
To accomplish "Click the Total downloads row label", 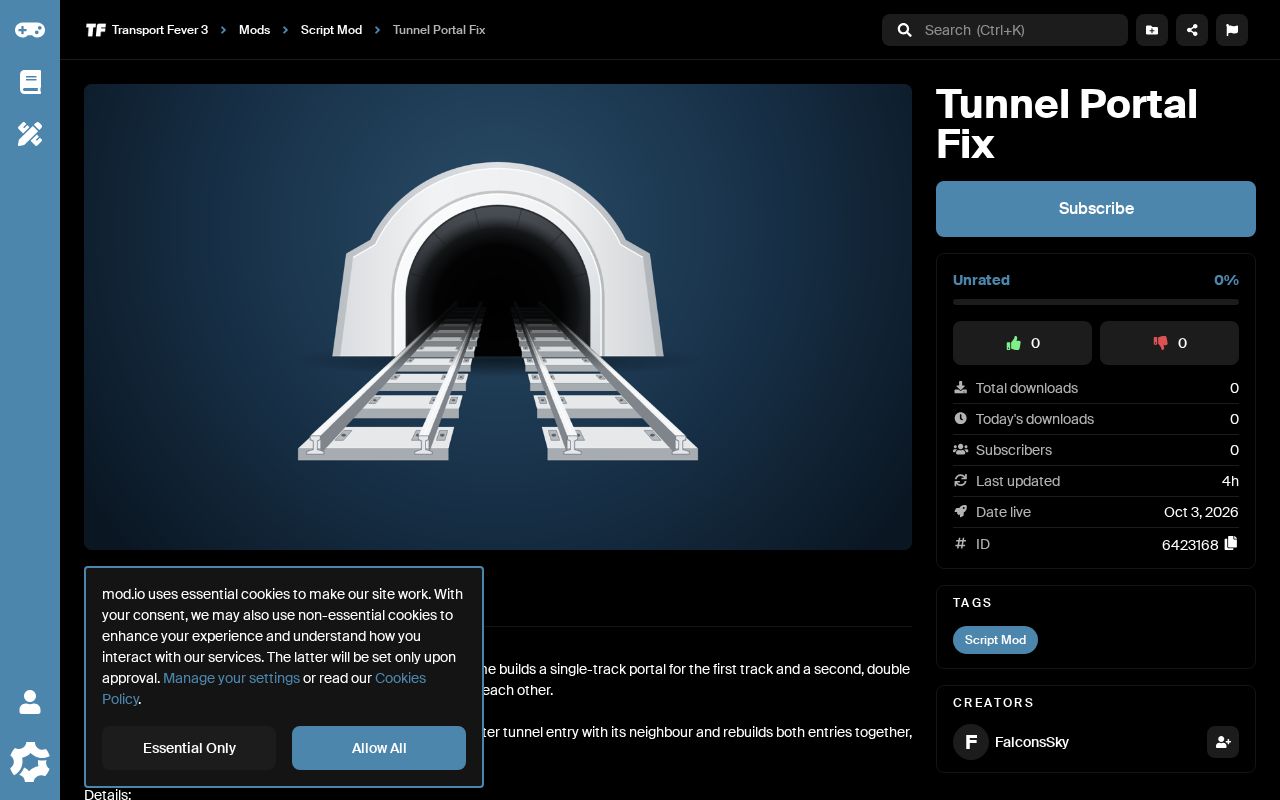I will coord(1027,388).
